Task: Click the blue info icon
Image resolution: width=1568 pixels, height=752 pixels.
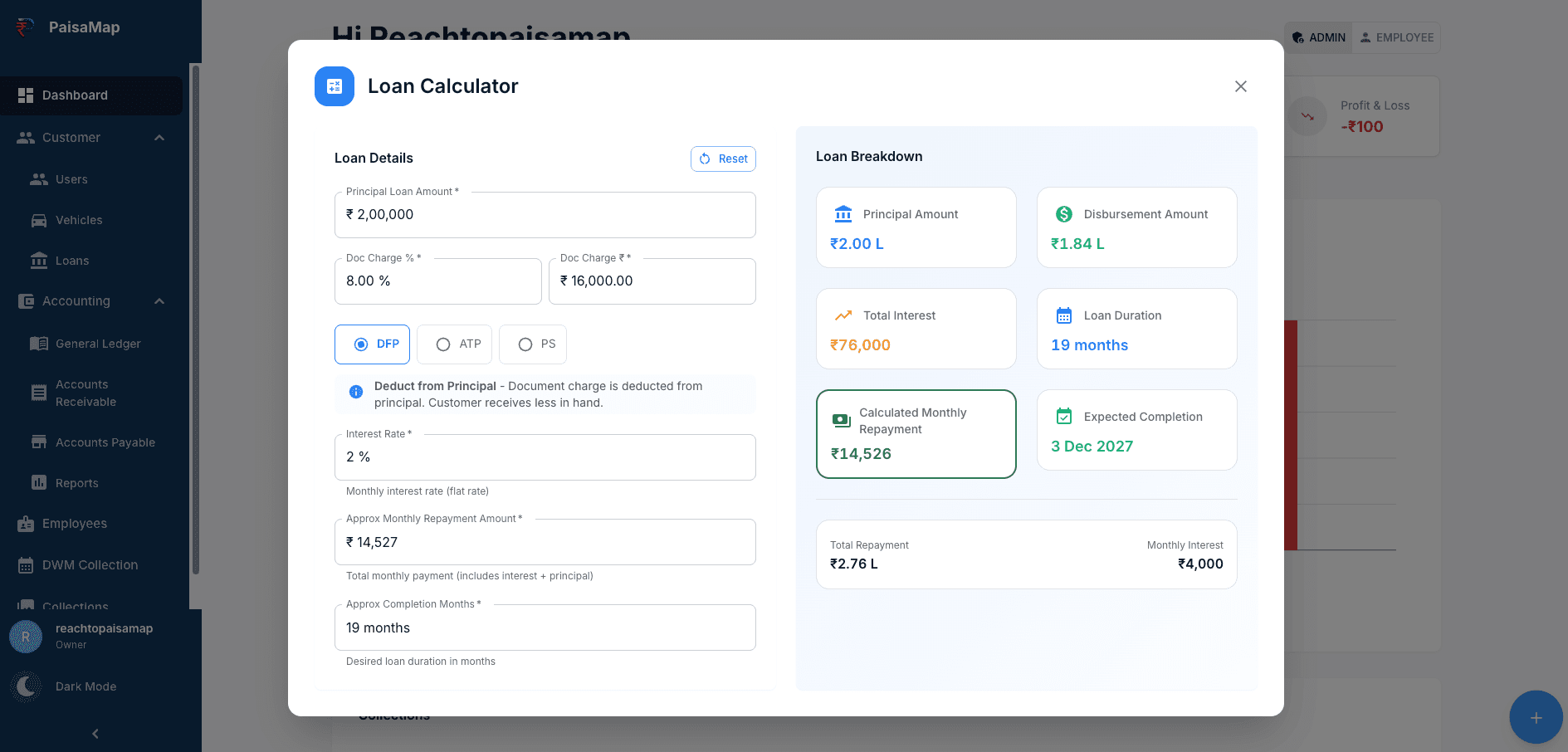Action: pyautogui.click(x=356, y=392)
